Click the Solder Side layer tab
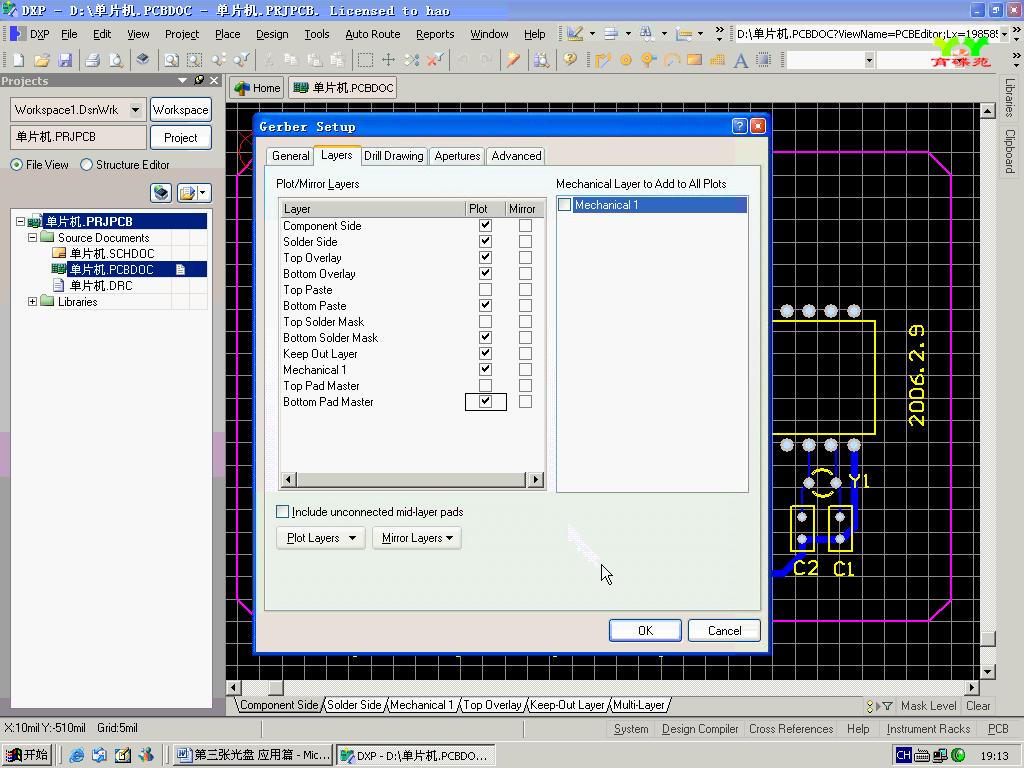This screenshot has width=1024, height=768. point(354,705)
